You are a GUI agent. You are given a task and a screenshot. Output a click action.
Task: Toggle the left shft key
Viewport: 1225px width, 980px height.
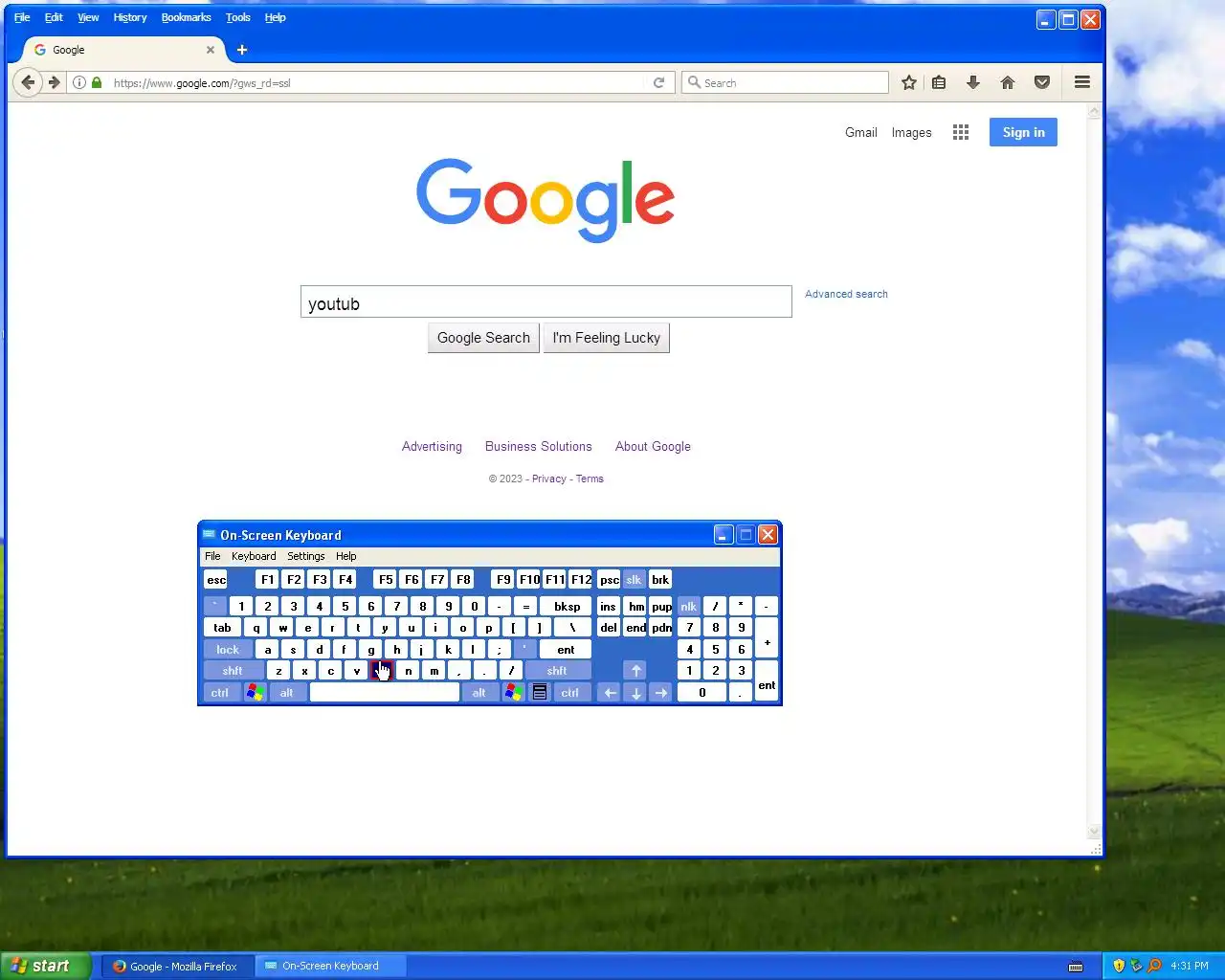pyautogui.click(x=233, y=671)
